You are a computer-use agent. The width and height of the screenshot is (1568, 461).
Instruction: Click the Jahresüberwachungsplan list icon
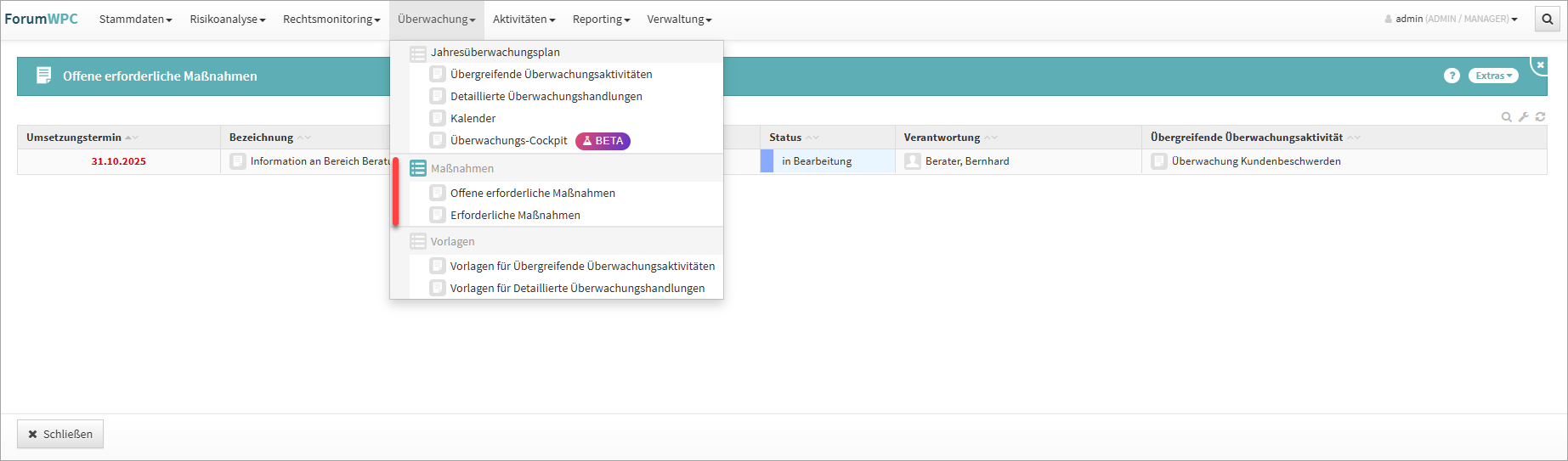417,53
